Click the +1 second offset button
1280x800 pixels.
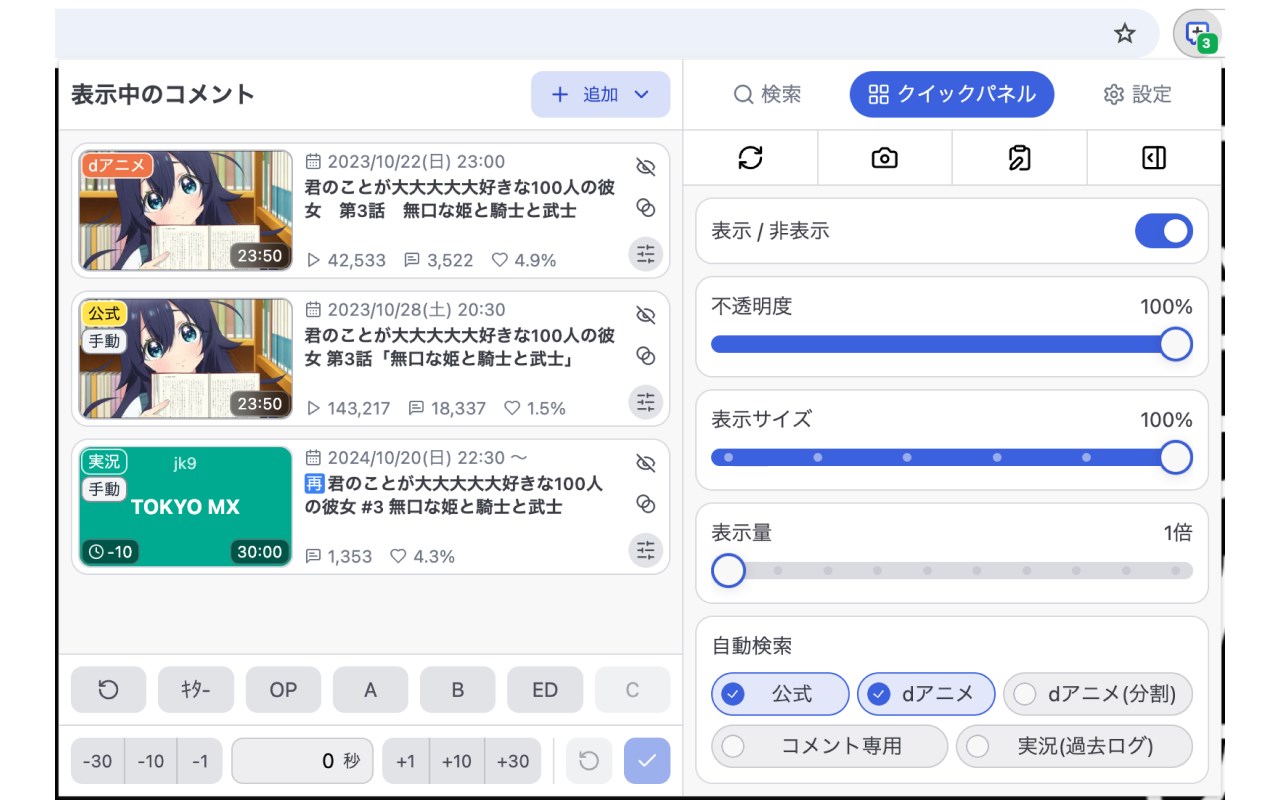405,761
